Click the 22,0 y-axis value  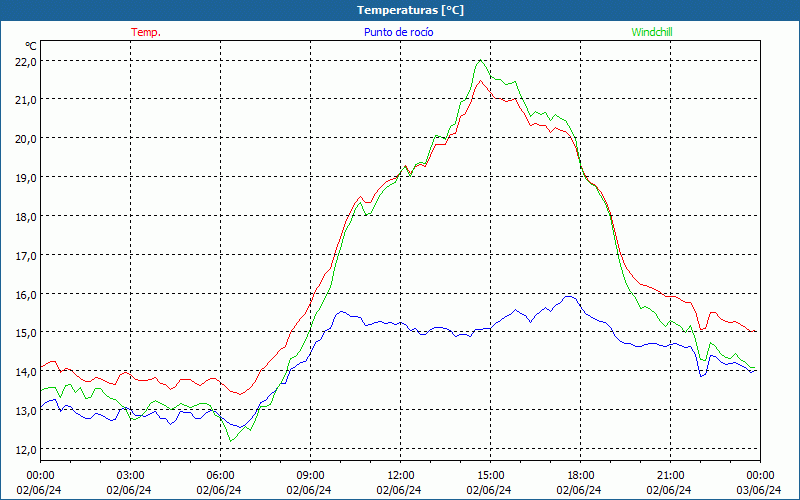coord(27,62)
